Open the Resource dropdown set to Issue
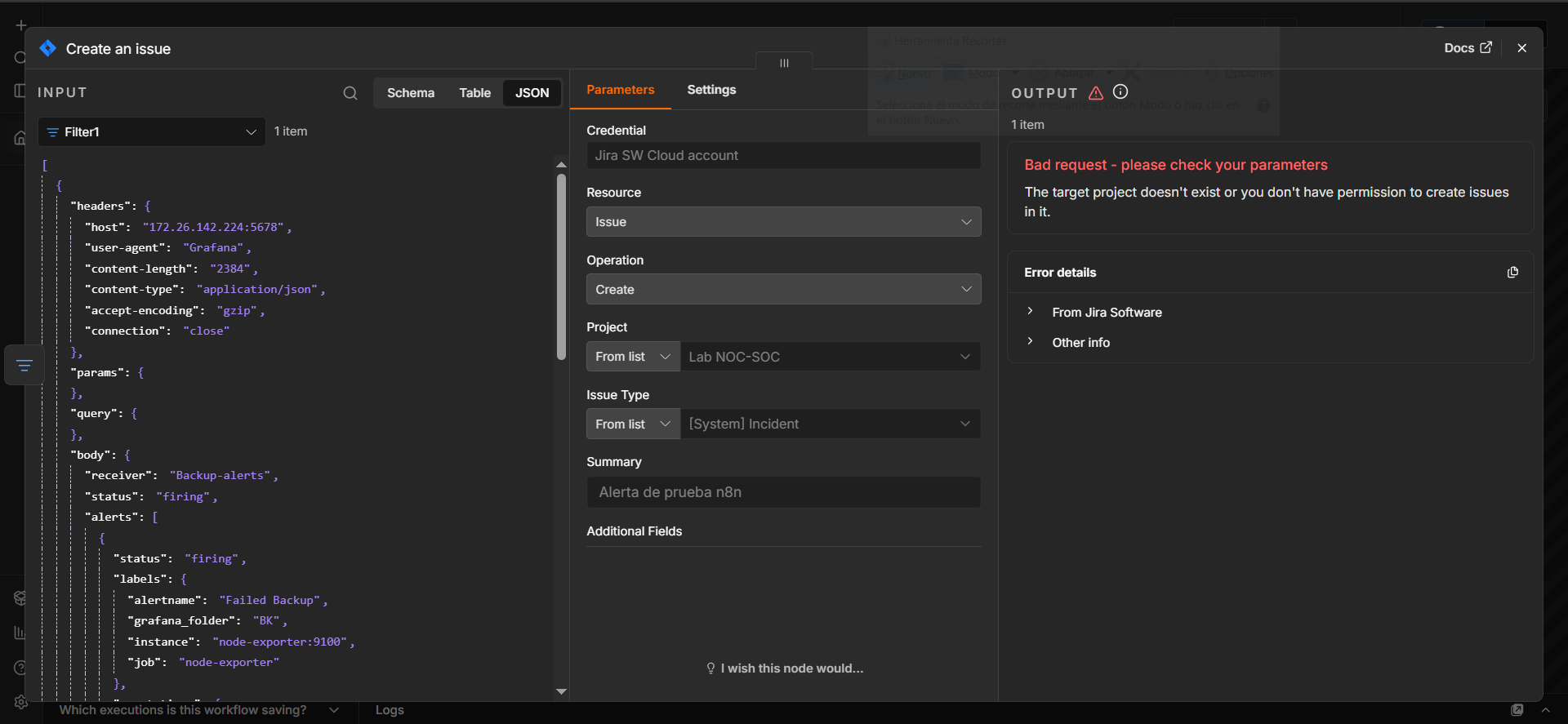This screenshot has width=1568, height=724. point(784,222)
